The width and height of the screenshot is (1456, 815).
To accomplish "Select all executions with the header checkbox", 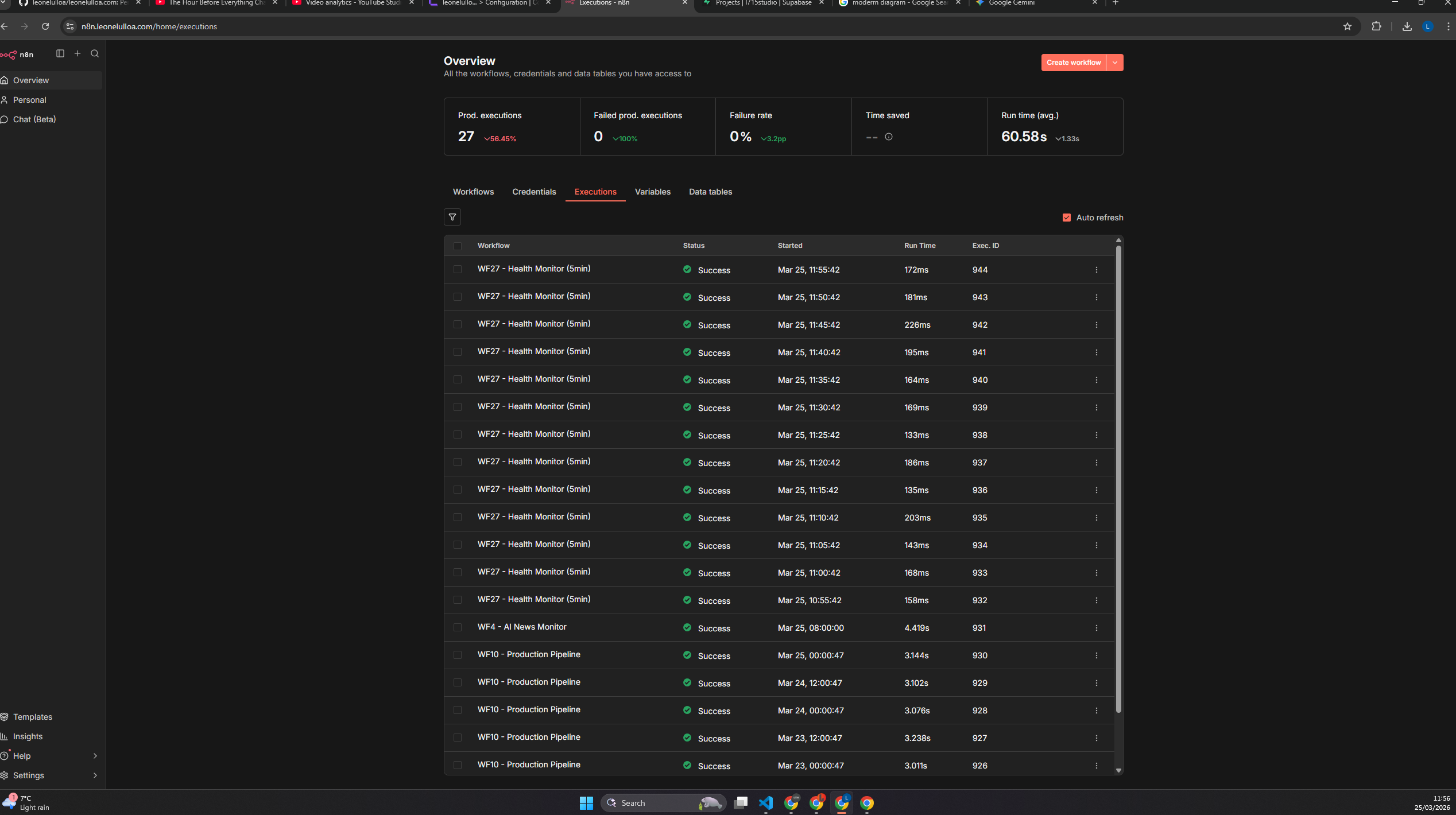I will click(x=458, y=246).
